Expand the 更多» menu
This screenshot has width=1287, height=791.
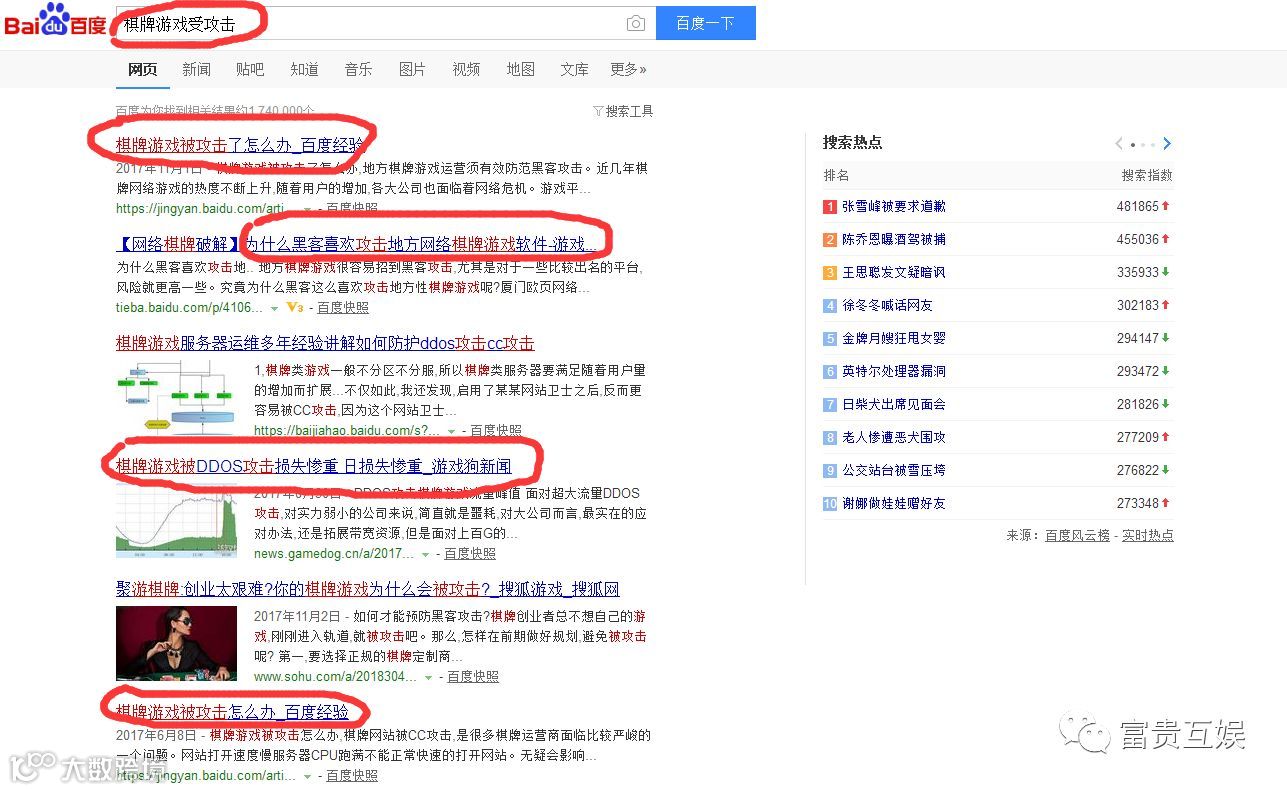coord(628,69)
